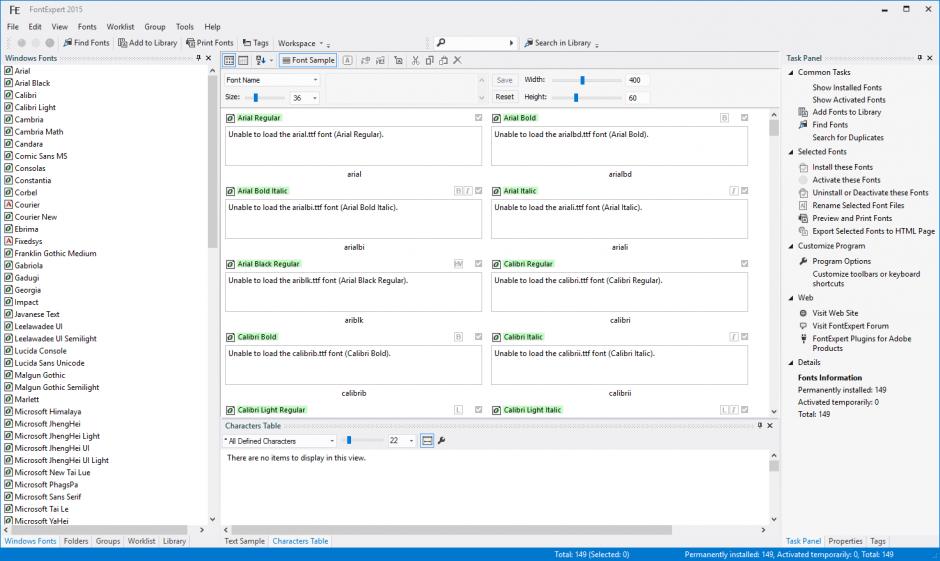Image resolution: width=940 pixels, height=561 pixels.
Task: Collapse the Common Tasks section
Action: tap(791, 73)
